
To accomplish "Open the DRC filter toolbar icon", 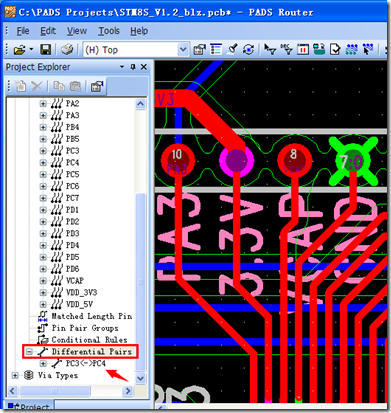I will tap(286, 49).
